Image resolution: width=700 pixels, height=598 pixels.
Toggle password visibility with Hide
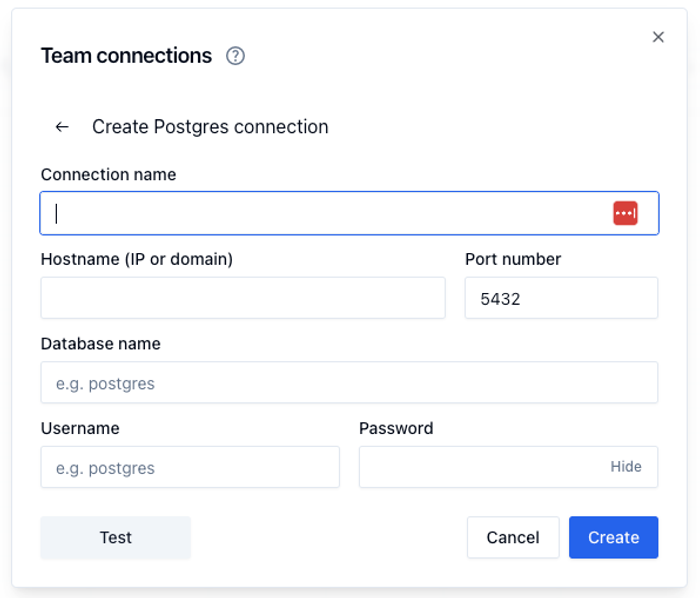626,467
